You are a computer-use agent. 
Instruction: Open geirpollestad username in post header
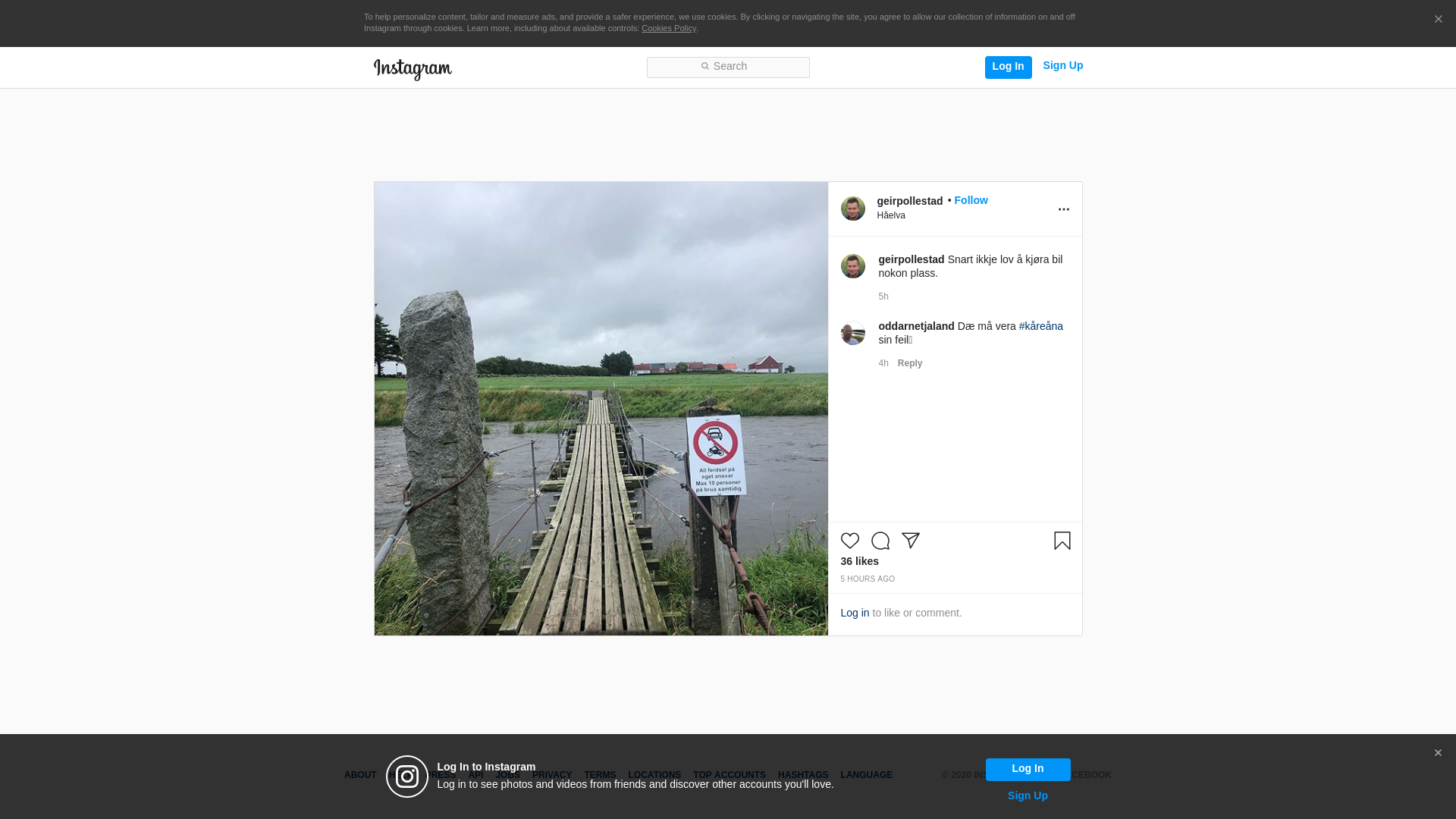pos(909,201)
